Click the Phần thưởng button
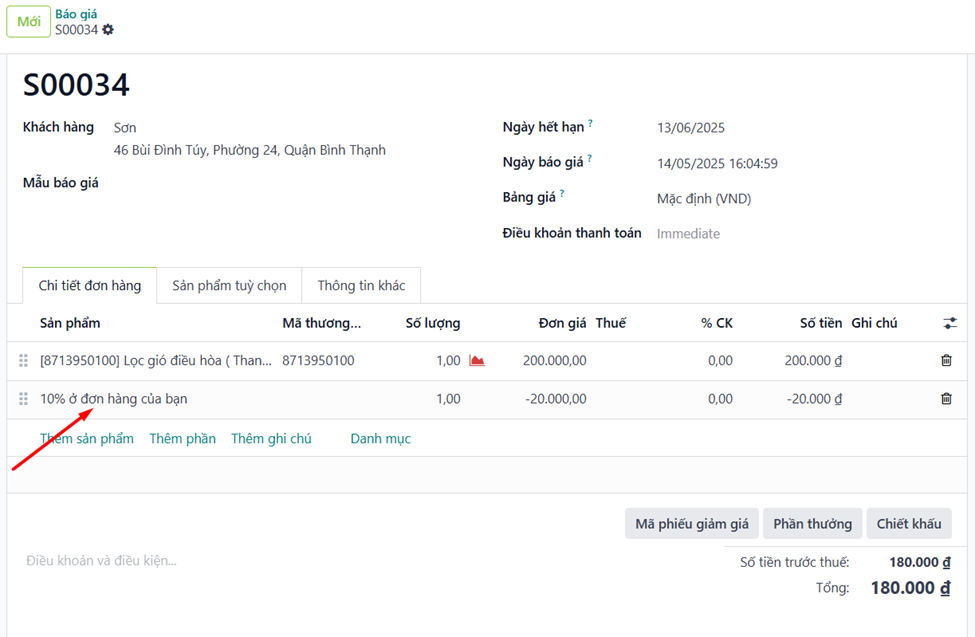The image size is (975, 637). pos(813,524)
